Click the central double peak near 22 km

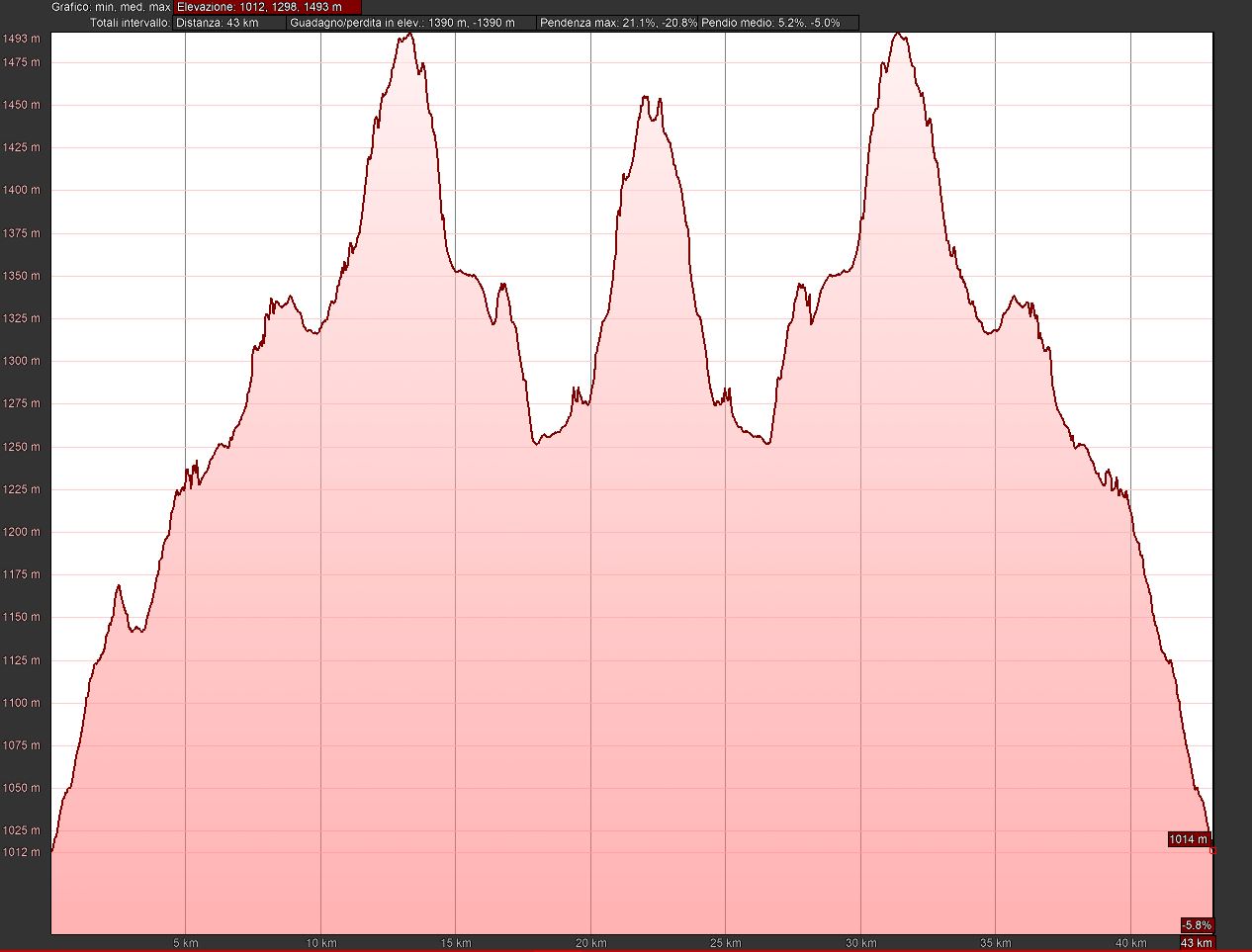[652, 99]
